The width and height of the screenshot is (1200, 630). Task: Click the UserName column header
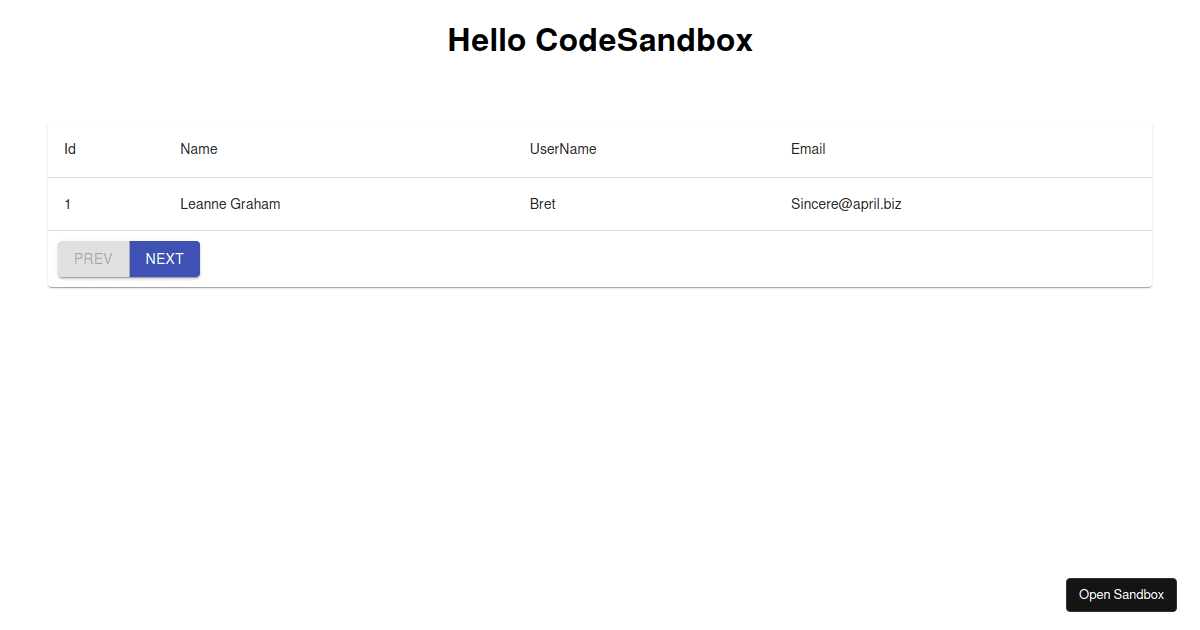tap(562, 148)
